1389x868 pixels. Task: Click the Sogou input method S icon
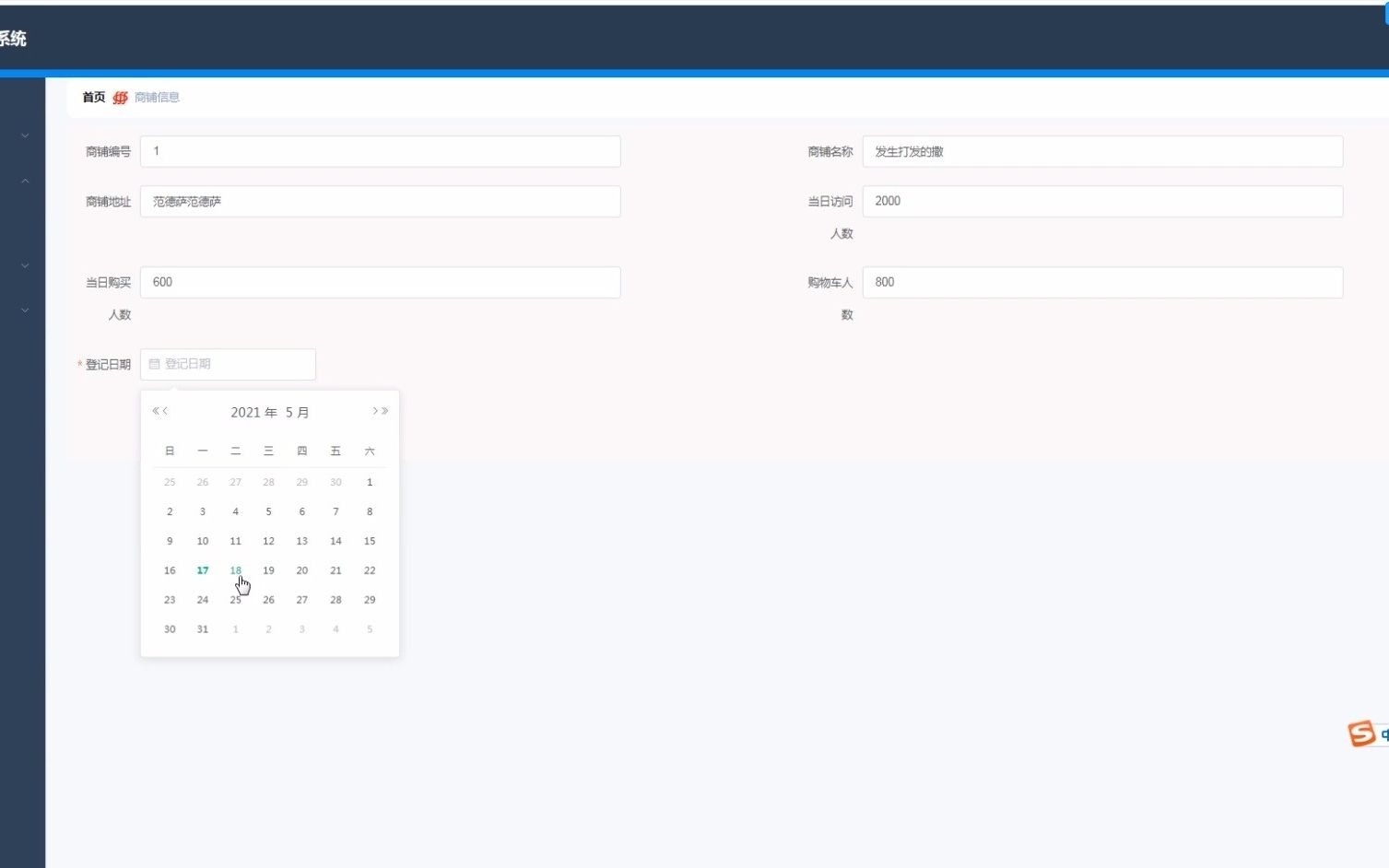click(1361, 733)
